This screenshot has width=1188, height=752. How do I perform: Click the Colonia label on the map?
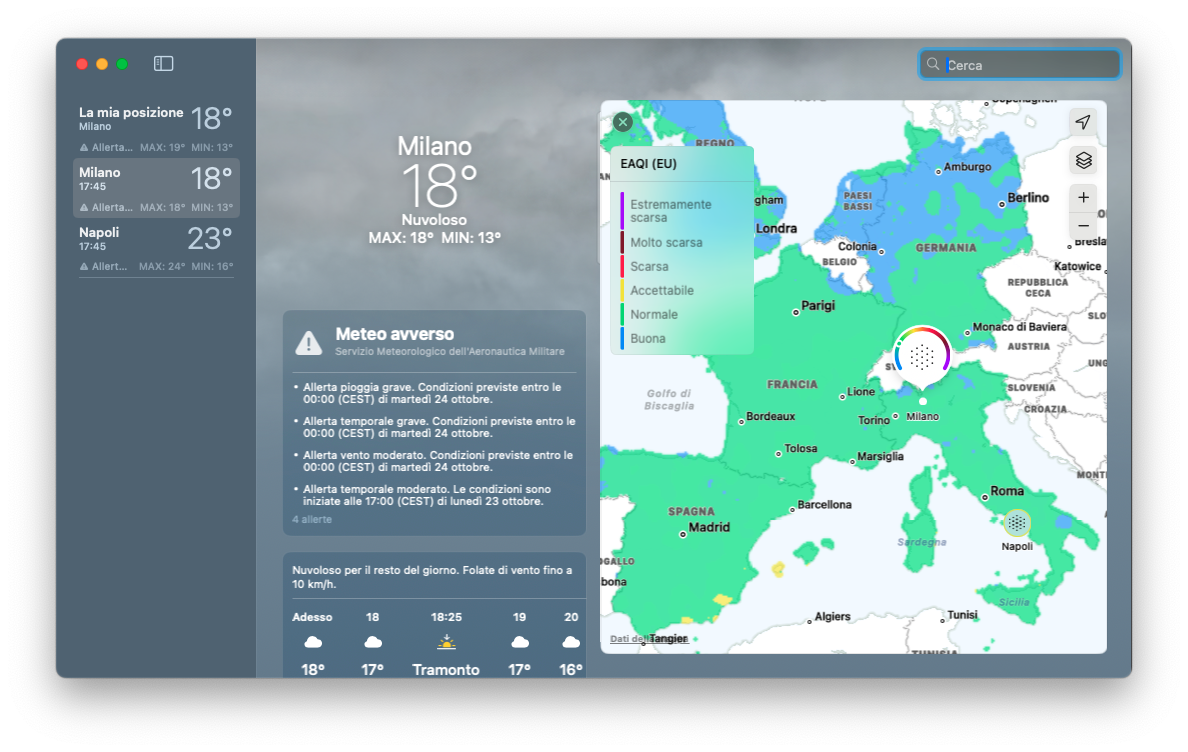[x=857, y=246]
